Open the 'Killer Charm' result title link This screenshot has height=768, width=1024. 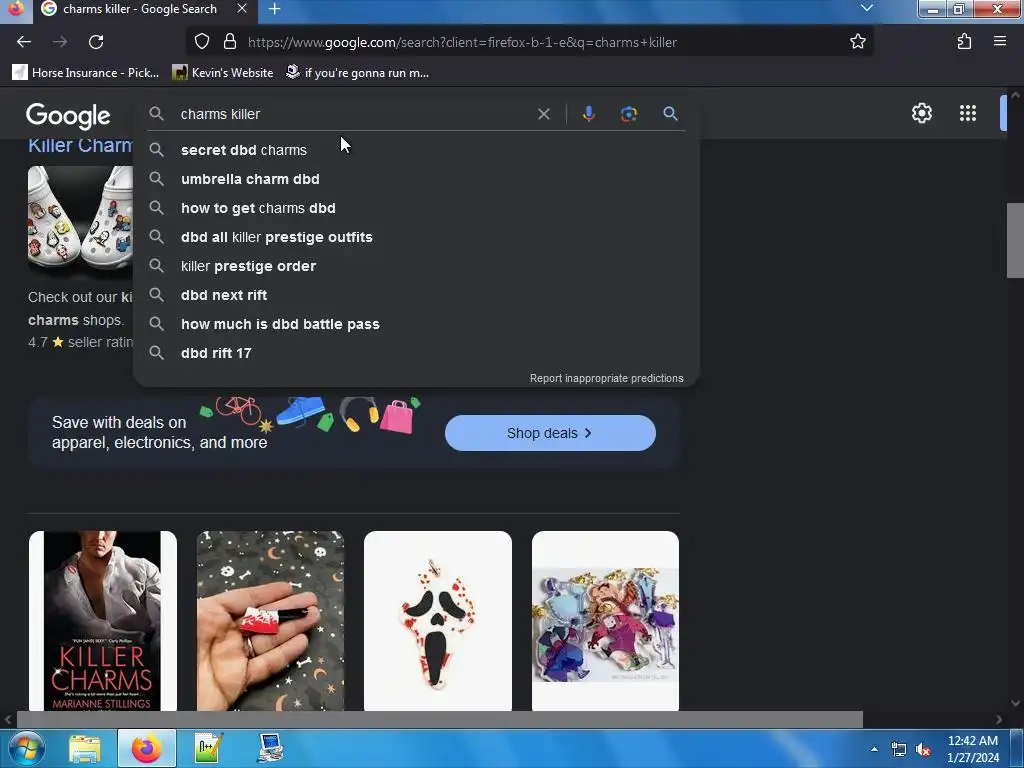(x=80, y=145)
